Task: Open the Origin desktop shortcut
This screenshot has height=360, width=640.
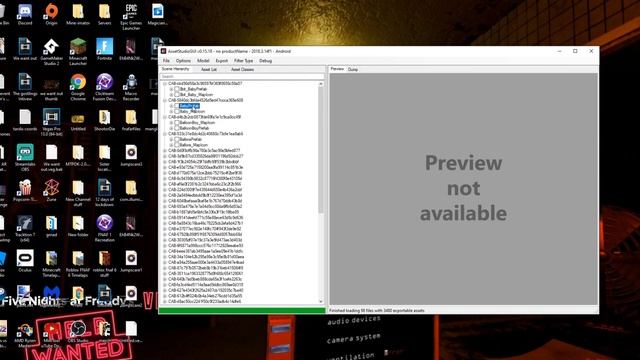Action: tap(51, 15)
